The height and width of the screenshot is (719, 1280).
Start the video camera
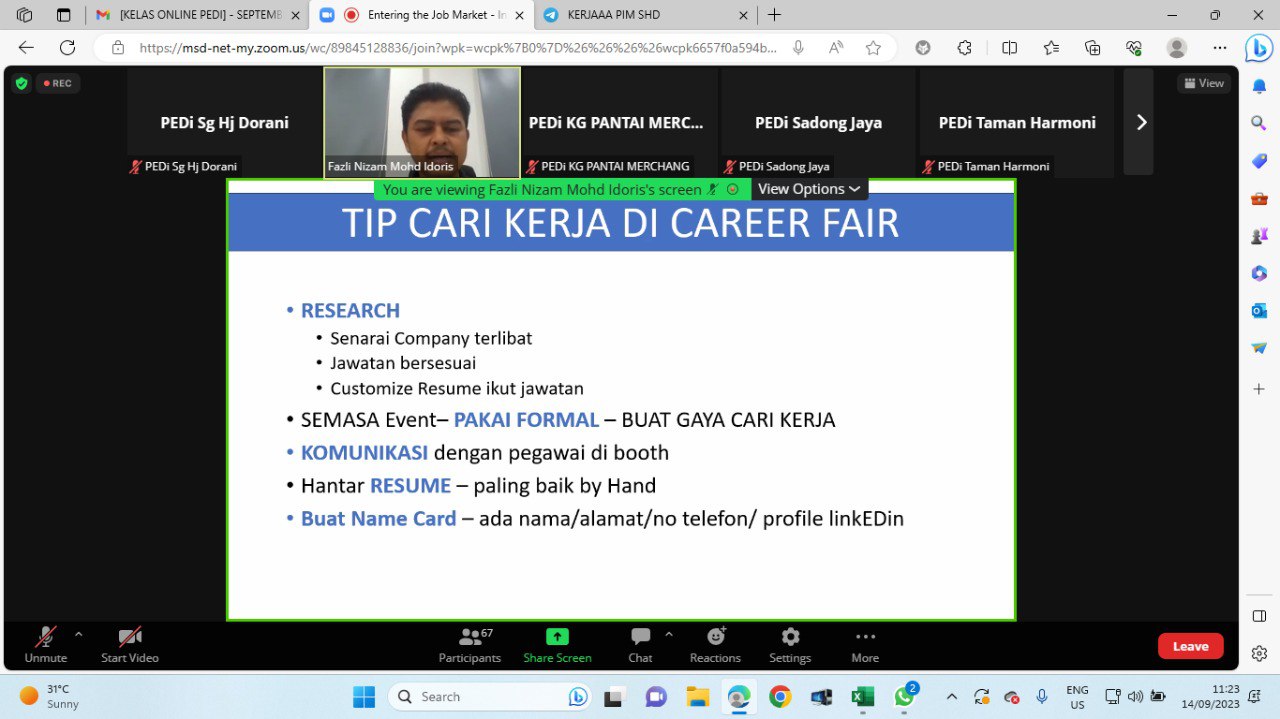click(129, 645)
